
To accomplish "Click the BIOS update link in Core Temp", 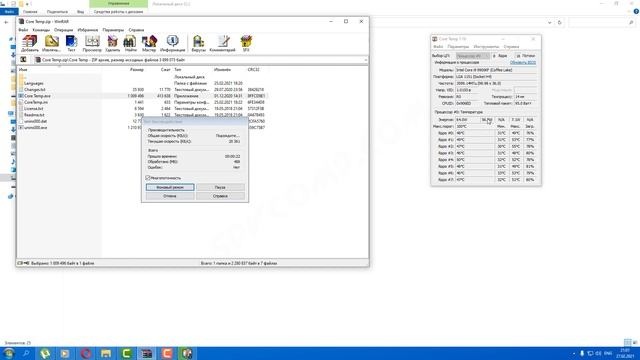I will point(523,62).
